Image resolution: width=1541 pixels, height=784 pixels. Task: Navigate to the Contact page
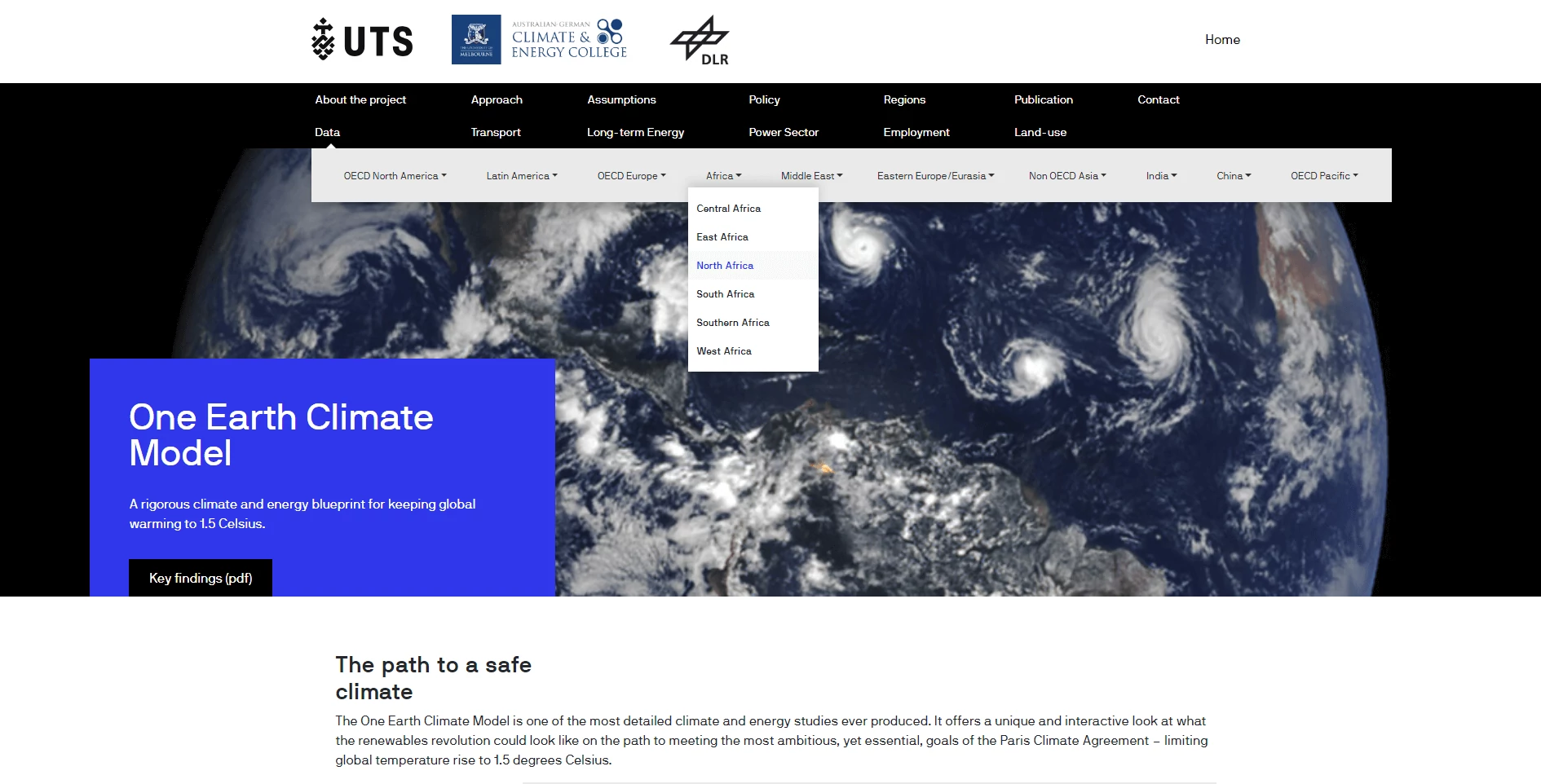coord(1158,99)
